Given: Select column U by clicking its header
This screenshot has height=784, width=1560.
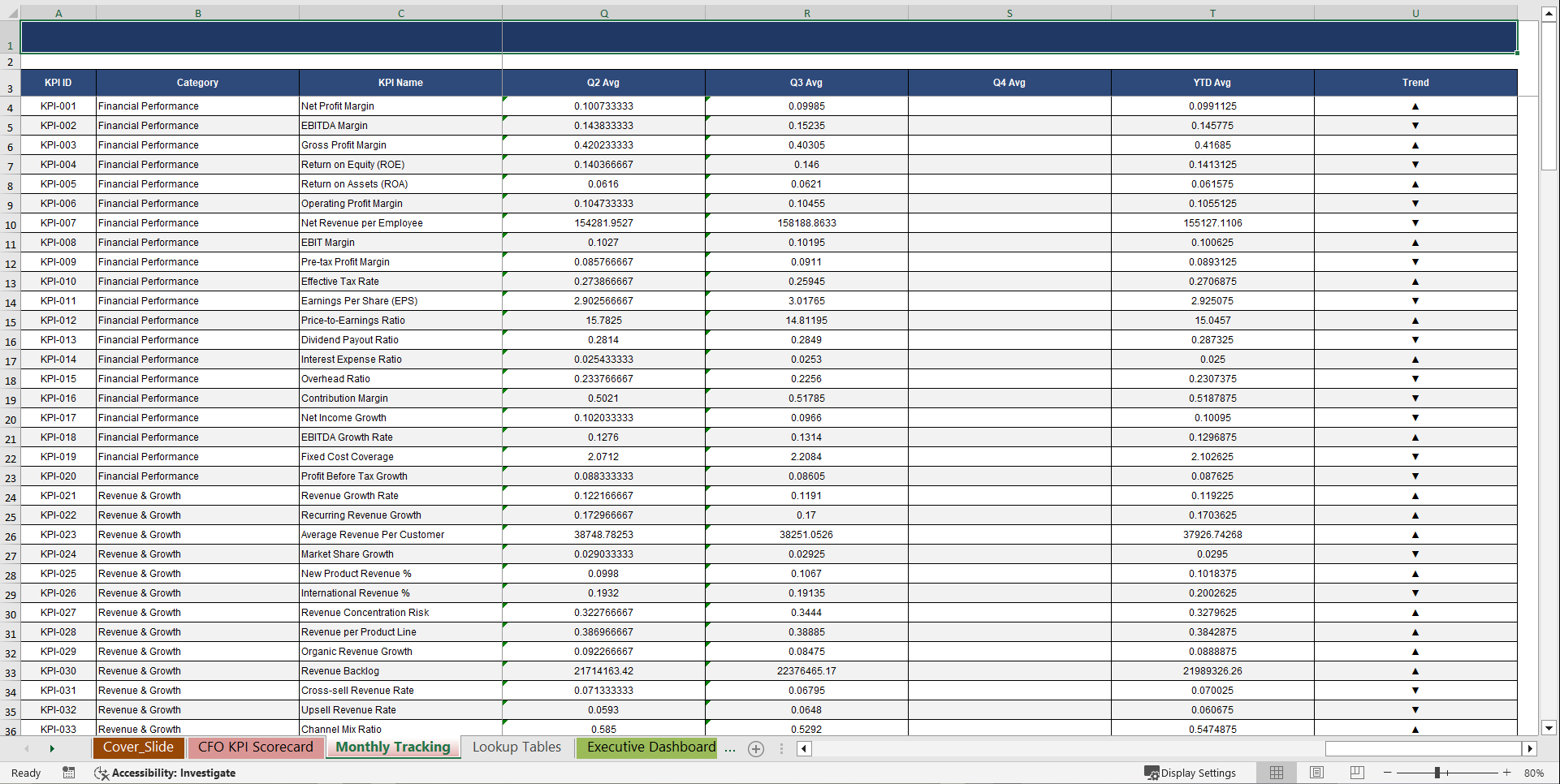Looking at the screenshot, I should [1415, 13].
